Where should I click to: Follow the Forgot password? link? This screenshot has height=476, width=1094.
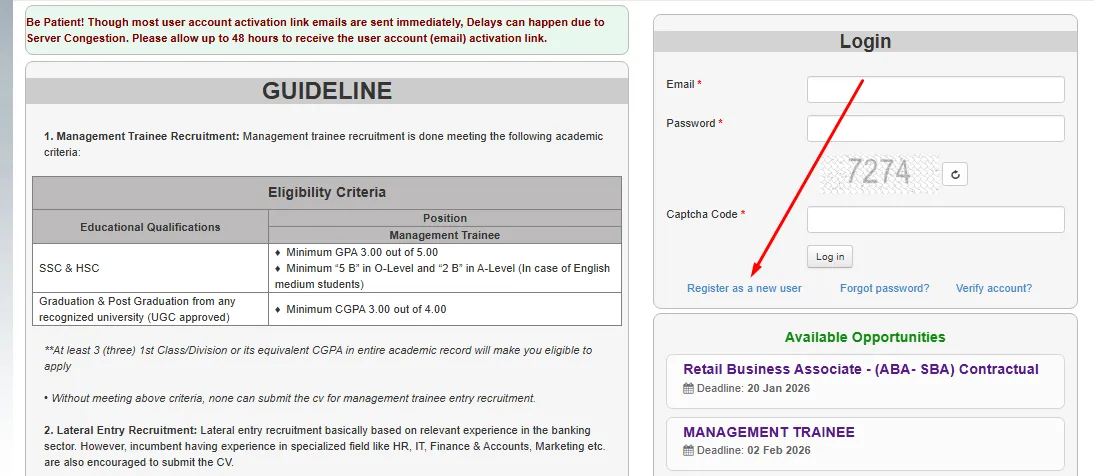click(x=884, y=288)
